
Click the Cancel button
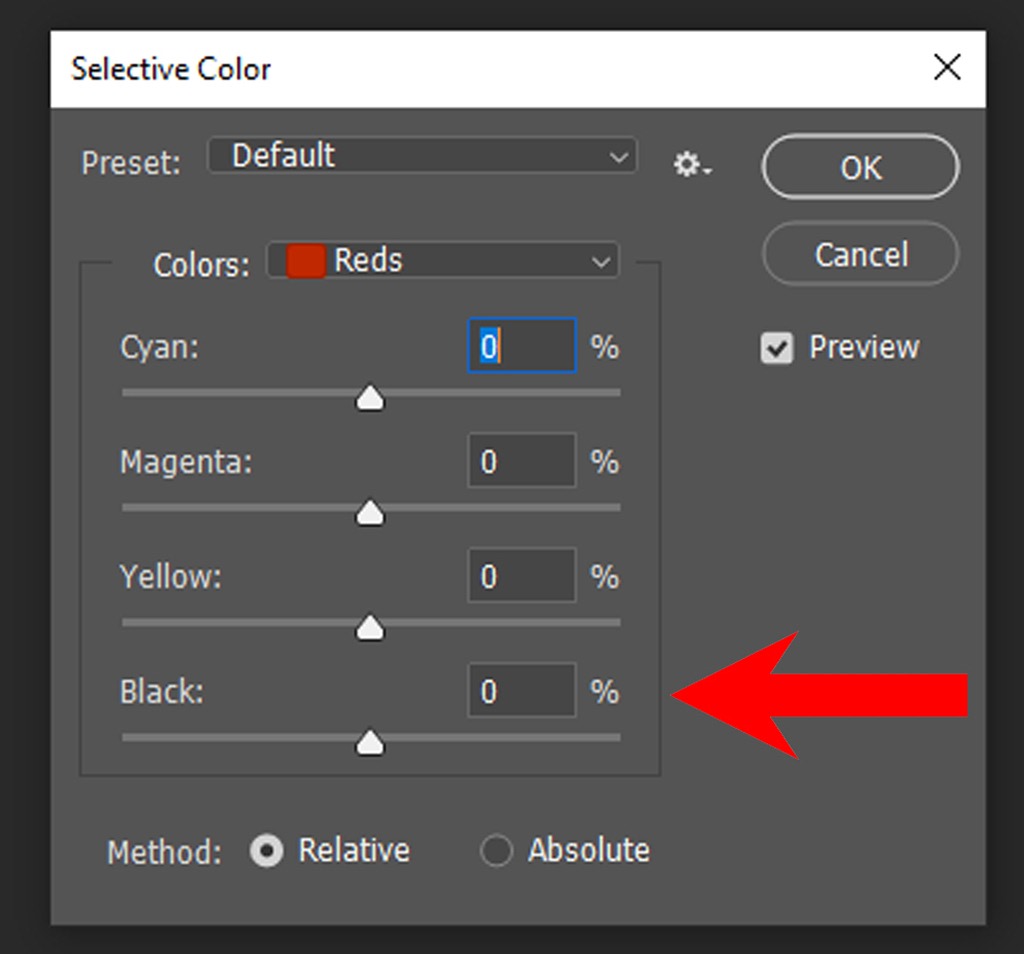click(x=860, y=254)
